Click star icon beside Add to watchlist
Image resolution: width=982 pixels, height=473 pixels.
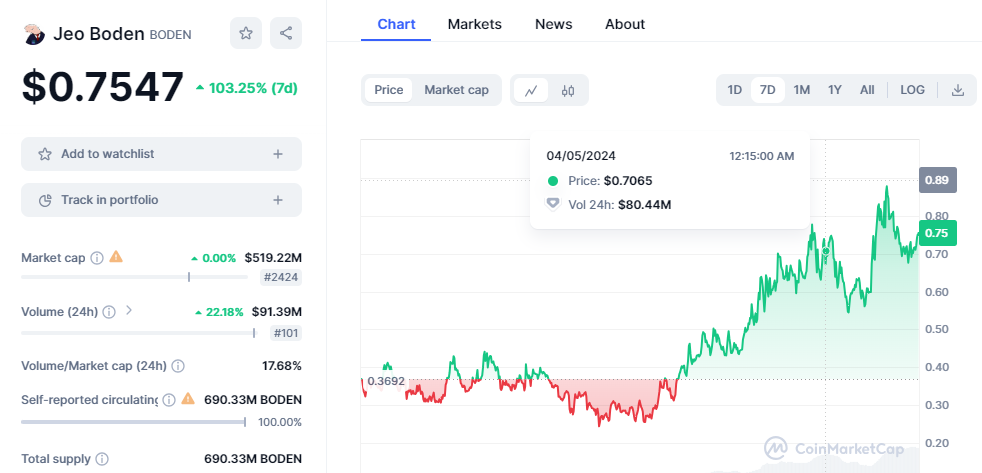[x=45, y=154]
